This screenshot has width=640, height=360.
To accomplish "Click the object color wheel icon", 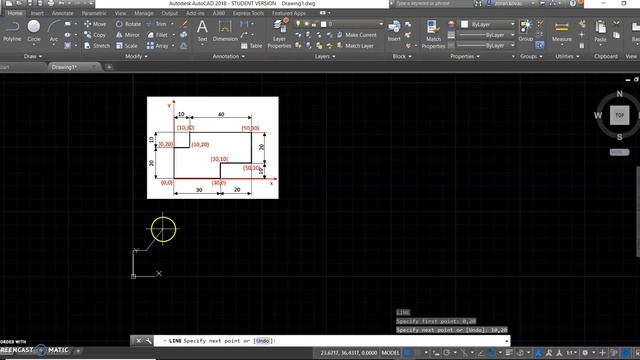I will [x=451, y=24].
